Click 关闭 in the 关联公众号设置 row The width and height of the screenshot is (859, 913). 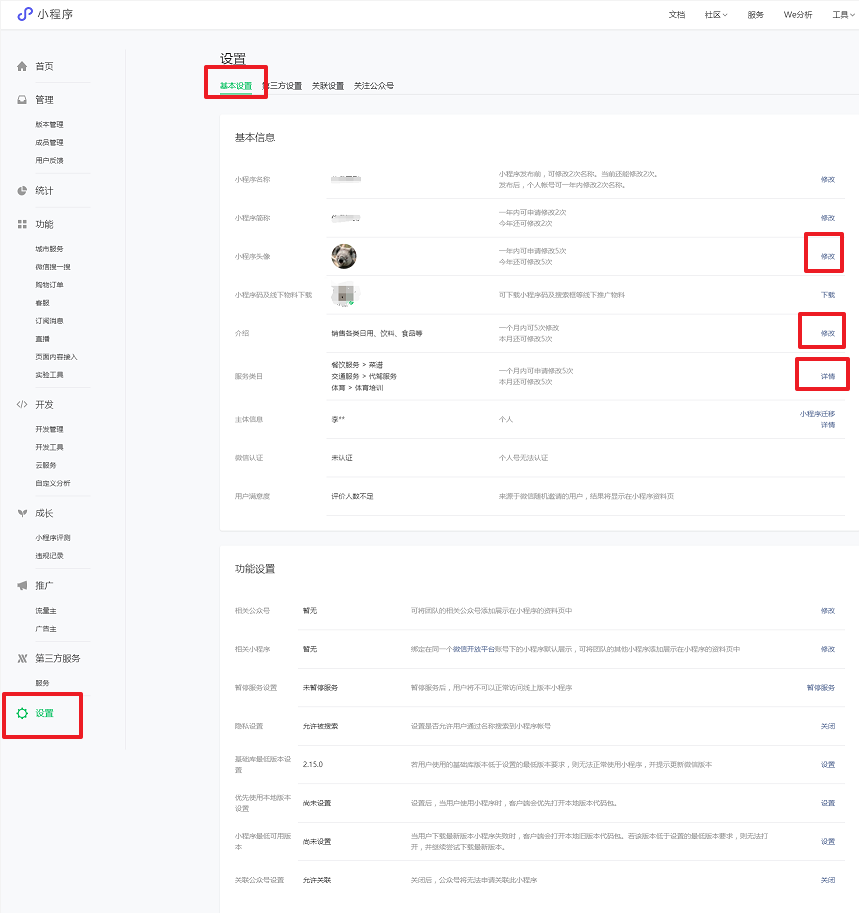tap(828, 880)
